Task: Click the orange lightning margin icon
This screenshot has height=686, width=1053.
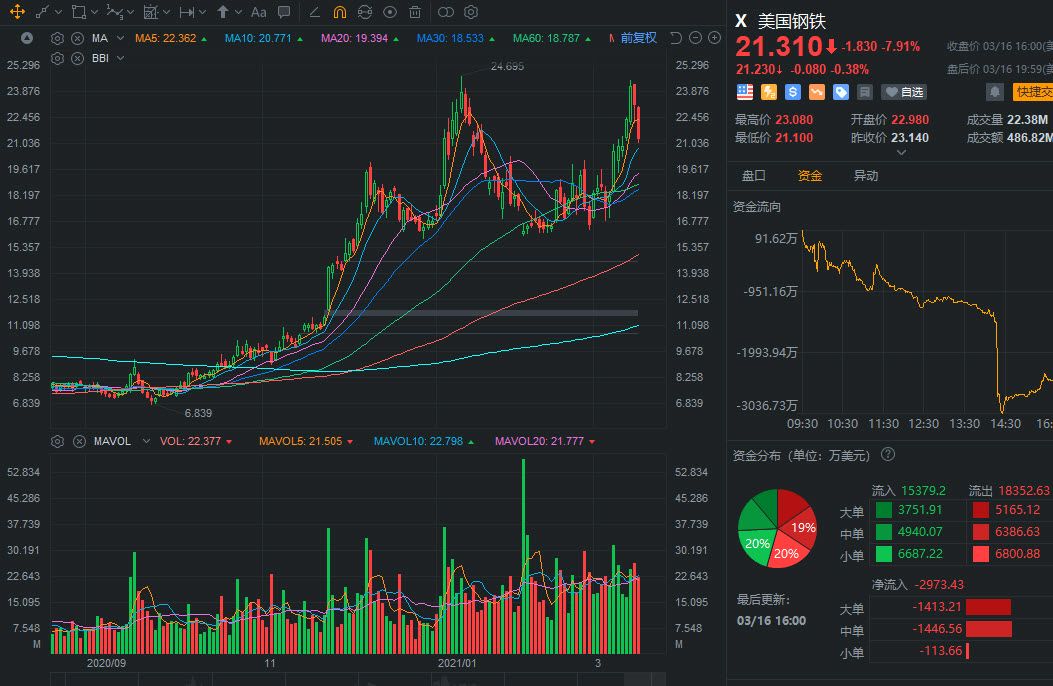Action: [x=769, y=92]
